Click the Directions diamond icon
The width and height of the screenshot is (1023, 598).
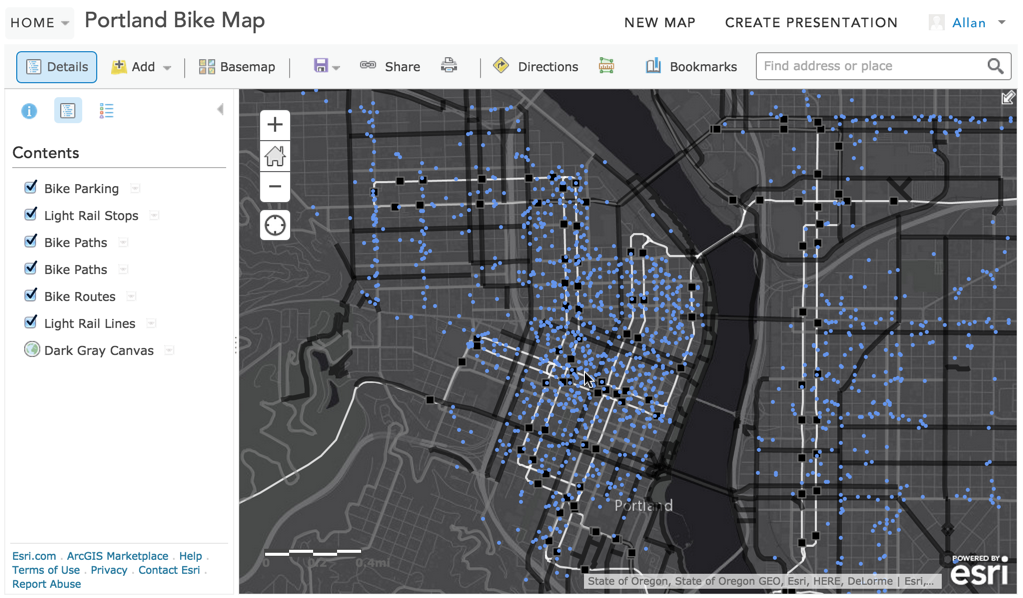click(x=501, y=65)
